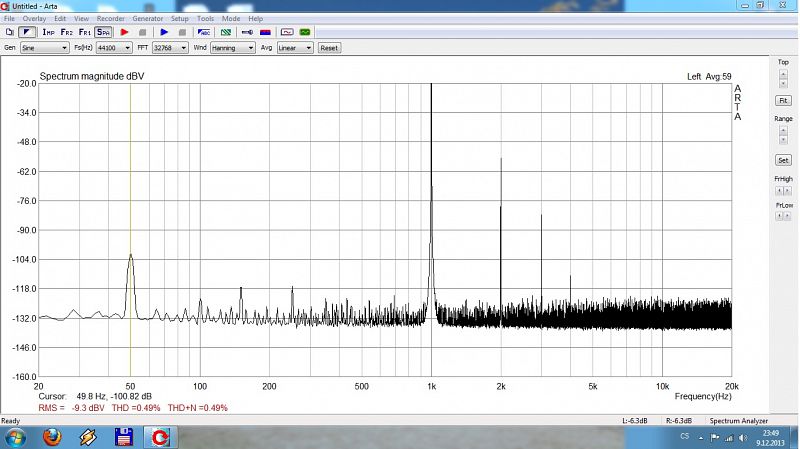Click the RMS = -9.3 dBV readout

[71, 408]
